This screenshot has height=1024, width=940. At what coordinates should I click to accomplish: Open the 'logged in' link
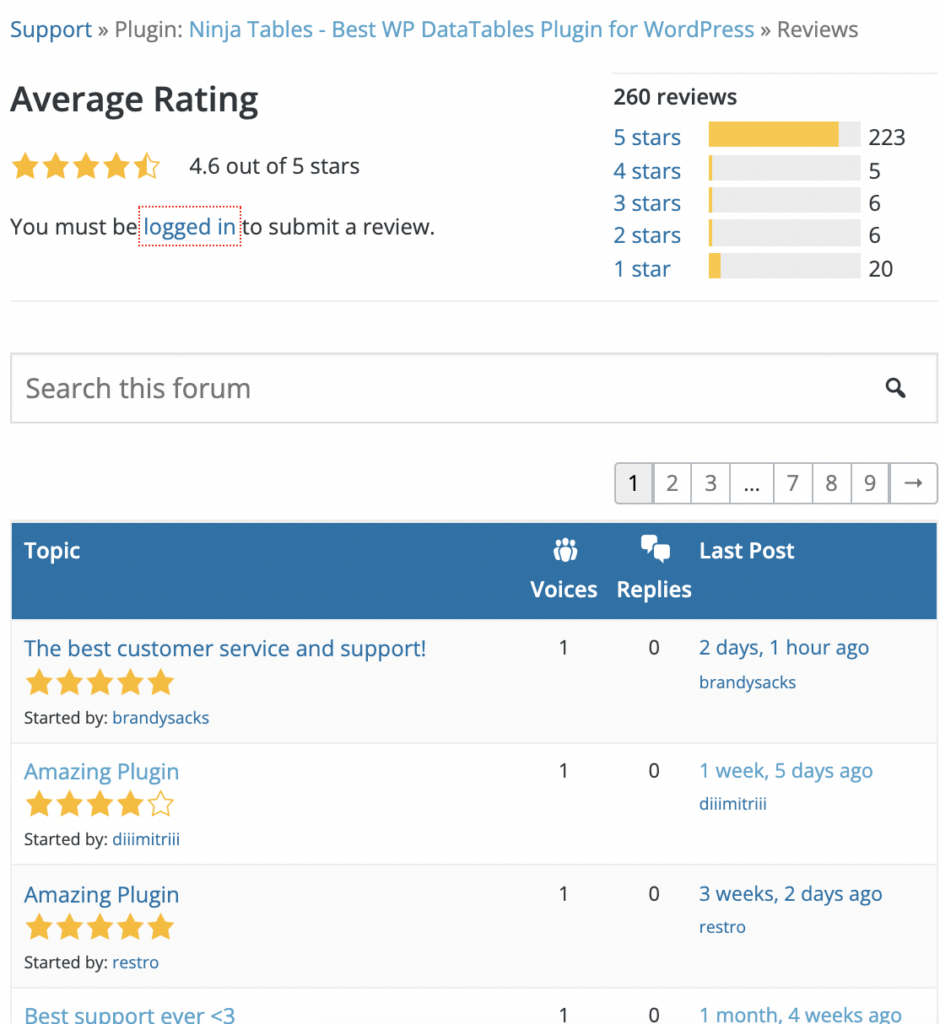[189, 227]
